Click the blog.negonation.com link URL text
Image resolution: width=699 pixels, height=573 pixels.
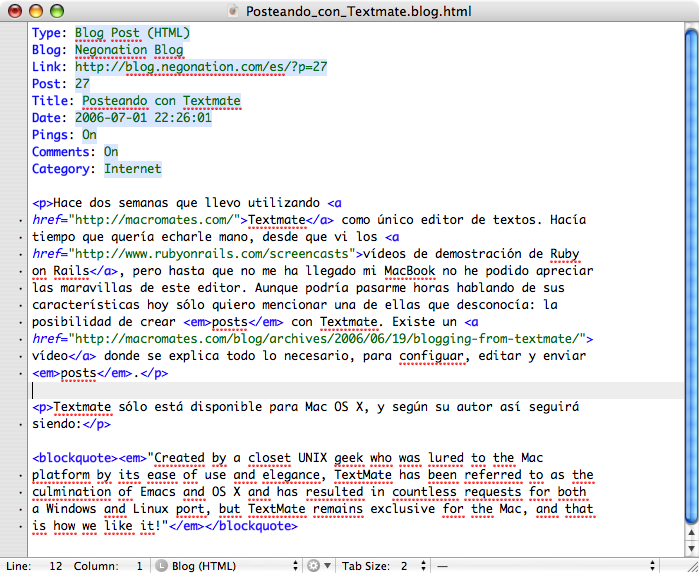[x=201, y=67]
